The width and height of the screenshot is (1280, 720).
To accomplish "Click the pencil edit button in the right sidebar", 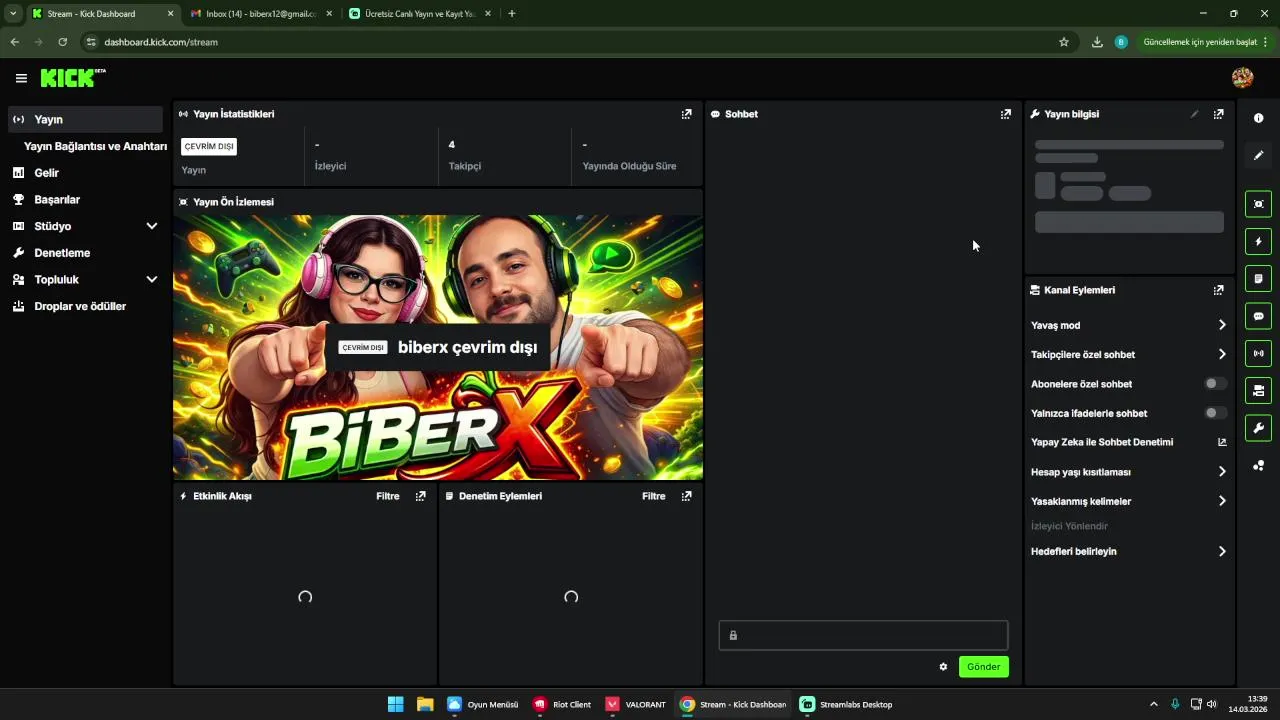I will 1258,155.
